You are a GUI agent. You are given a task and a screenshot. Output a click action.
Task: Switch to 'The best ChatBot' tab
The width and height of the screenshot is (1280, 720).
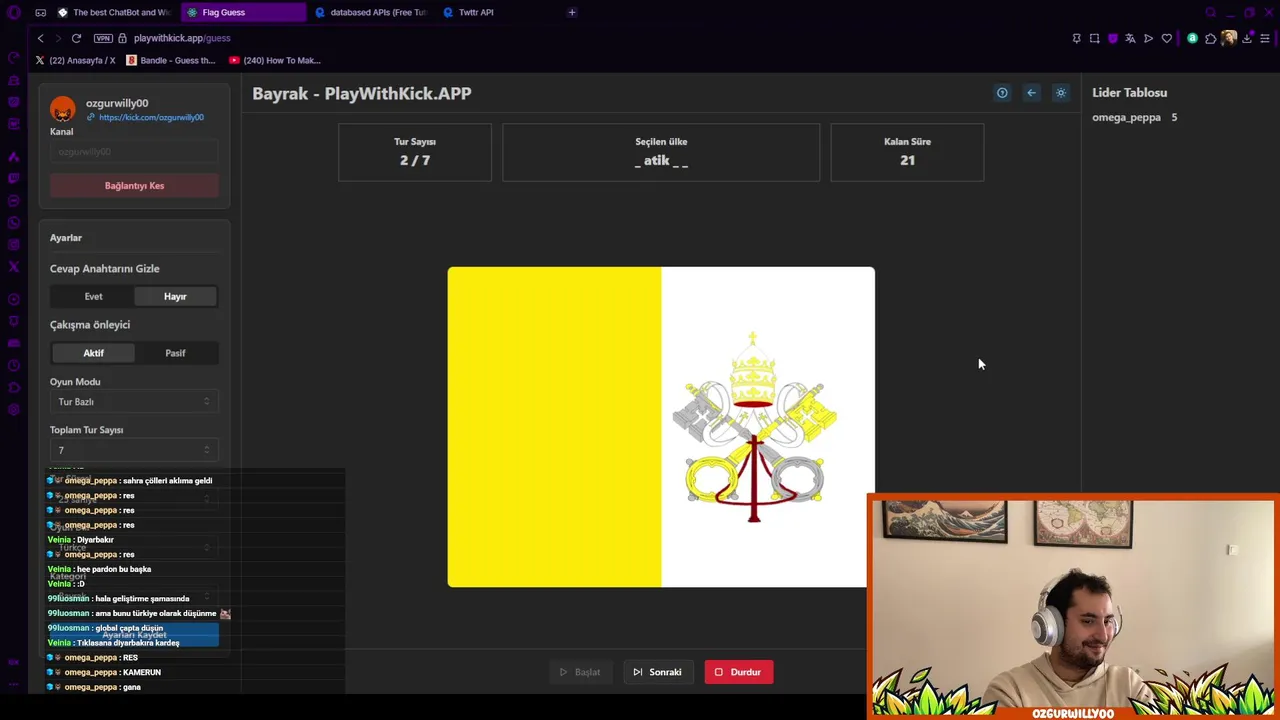(x=114, y=12)
